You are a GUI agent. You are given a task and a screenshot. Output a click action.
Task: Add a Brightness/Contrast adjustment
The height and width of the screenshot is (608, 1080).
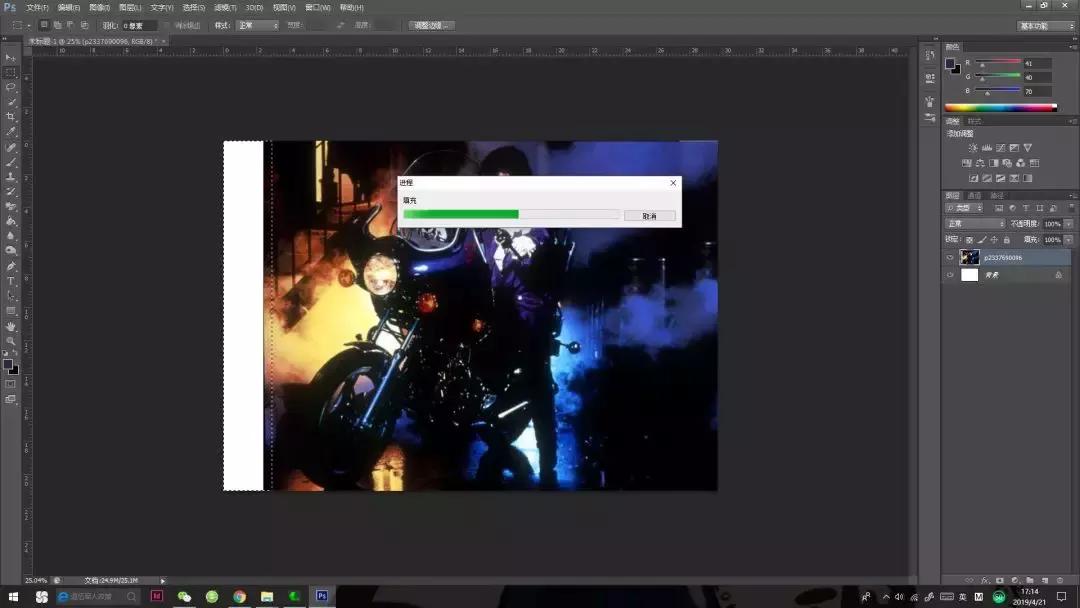pos(972,148)
